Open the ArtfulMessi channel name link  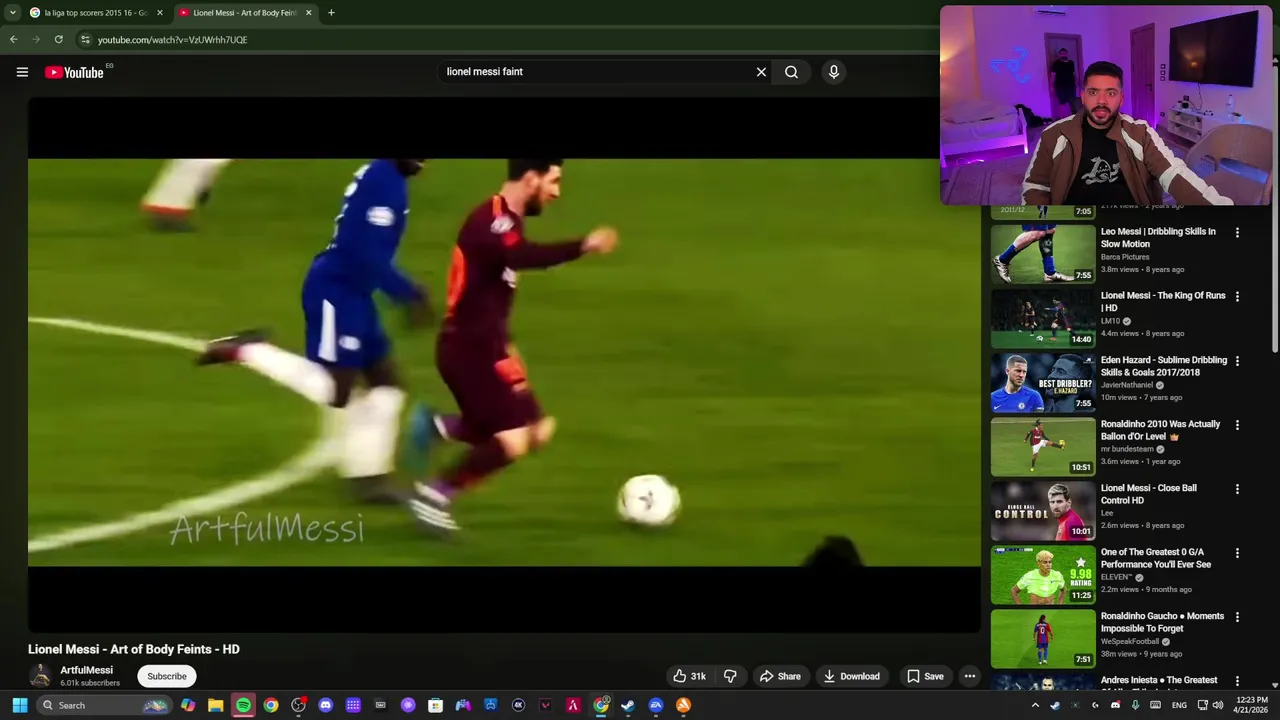[x=86, y=670]
